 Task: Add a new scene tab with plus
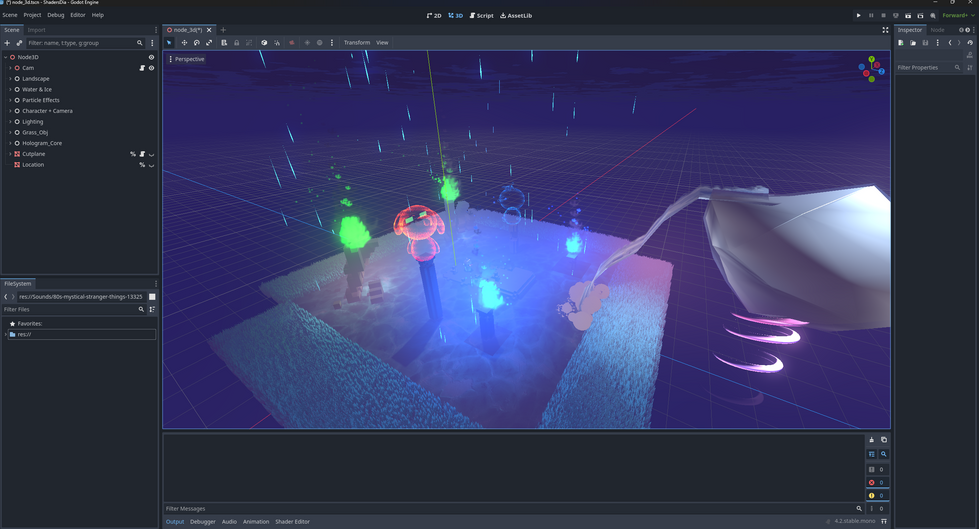223,30
